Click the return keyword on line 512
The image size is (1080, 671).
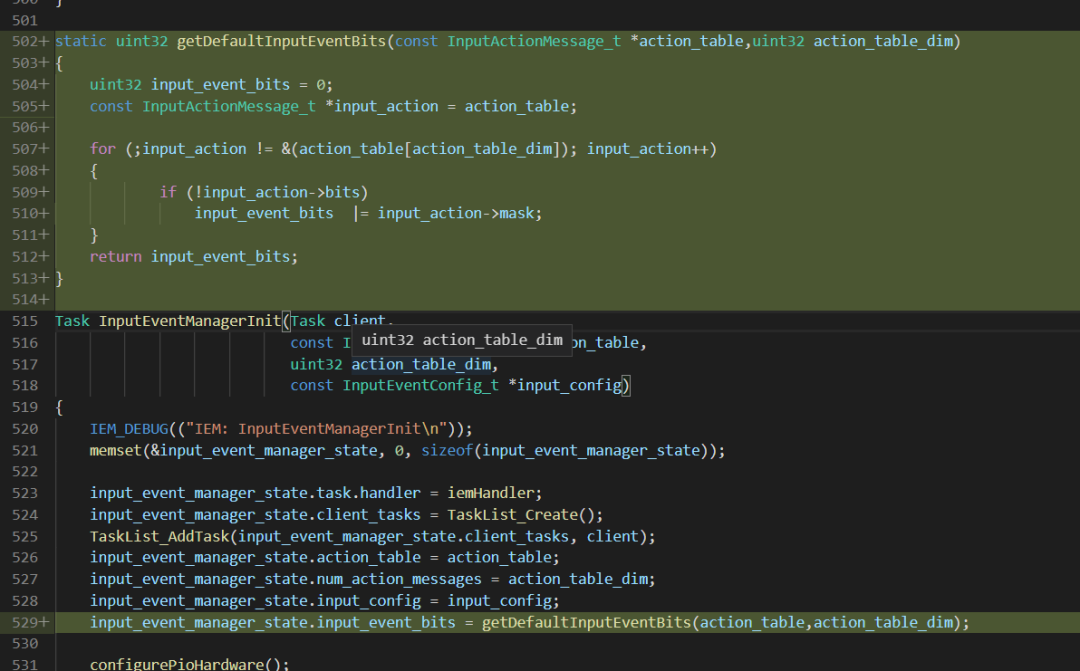116,257
